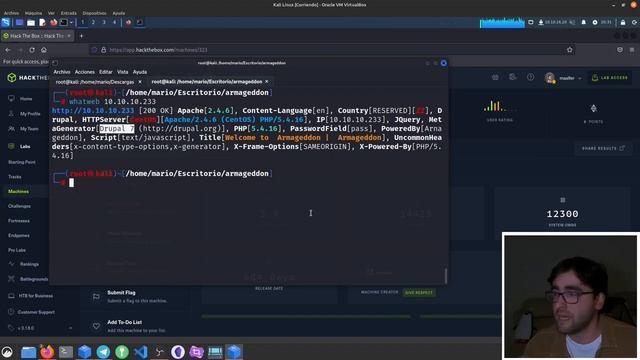Open the terminal icon in the dock
The height and width of the screenshot is (360, 640).
[x=66, y=351]
